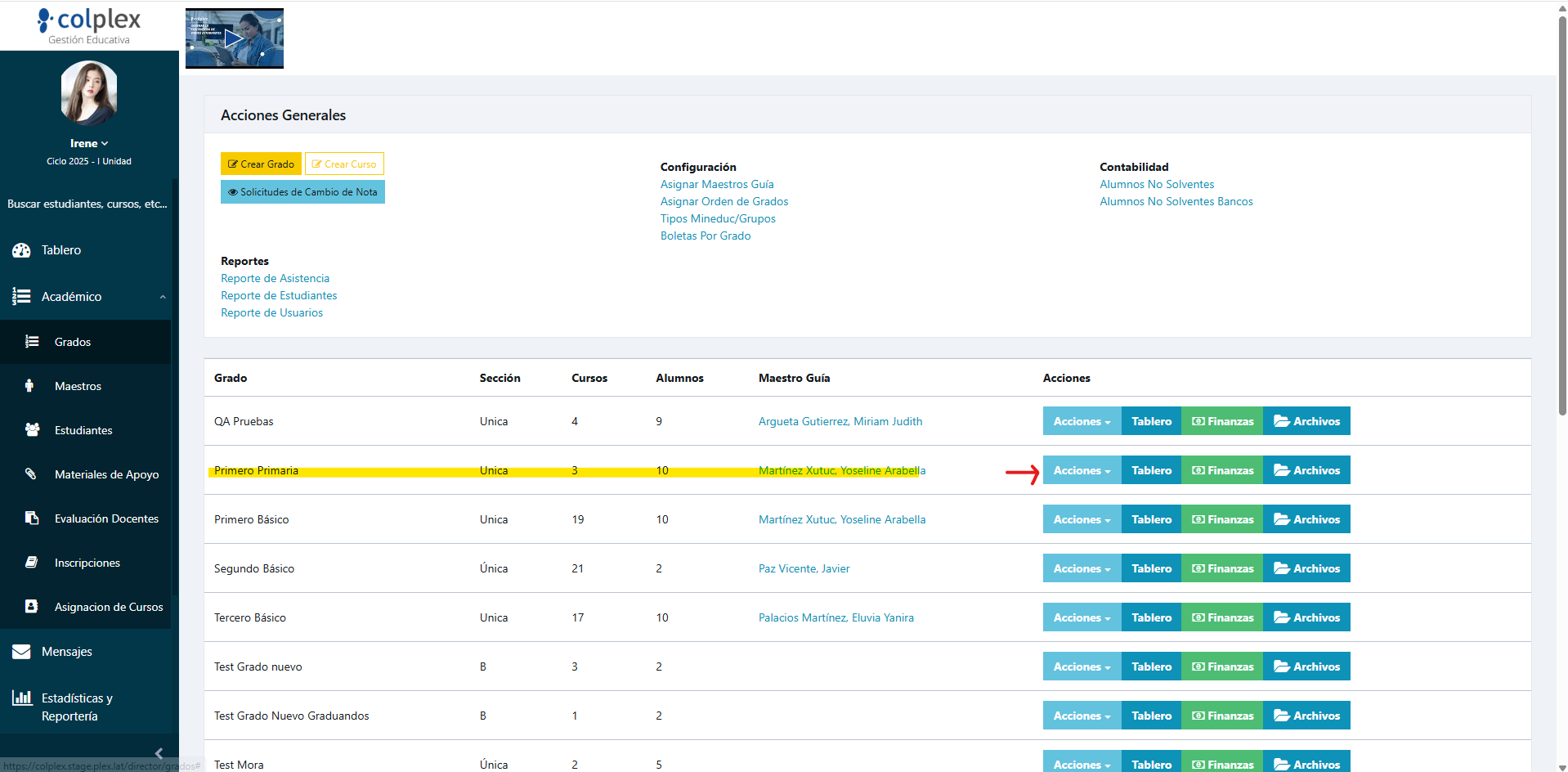Click the Evaluación Docentes document icon
Viewport: 1568px width, 772px height.
pyautogui.click(x=32, y=518)
